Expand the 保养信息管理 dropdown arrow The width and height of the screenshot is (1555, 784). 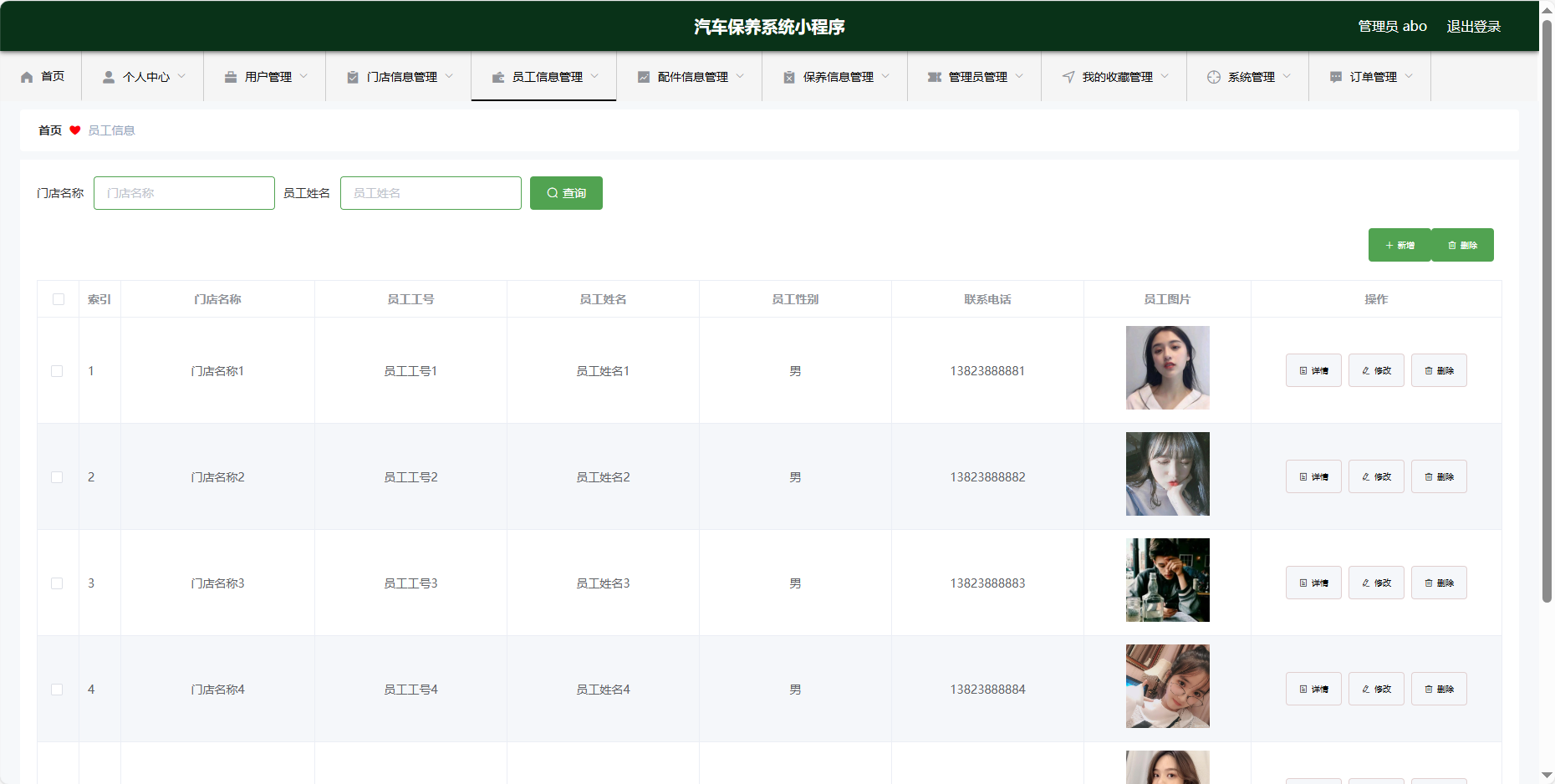[x=885, y=76]
